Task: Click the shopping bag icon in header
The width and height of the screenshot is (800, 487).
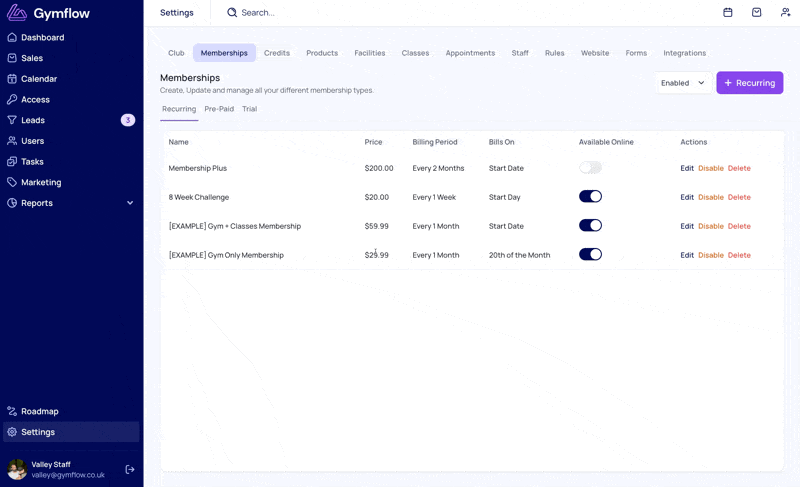Action: coord(757,13)
